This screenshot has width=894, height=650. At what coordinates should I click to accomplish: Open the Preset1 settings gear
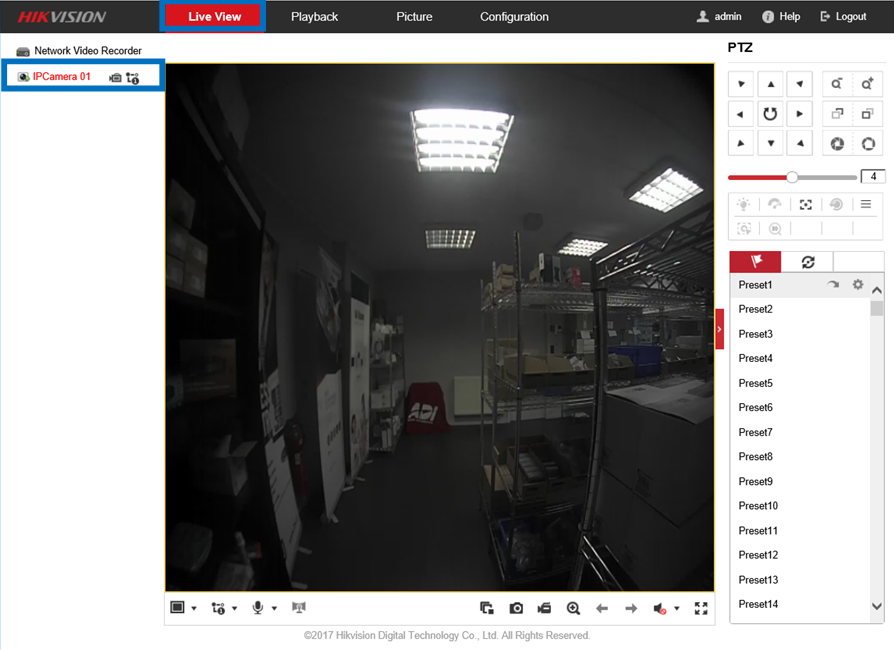point(857,285)
